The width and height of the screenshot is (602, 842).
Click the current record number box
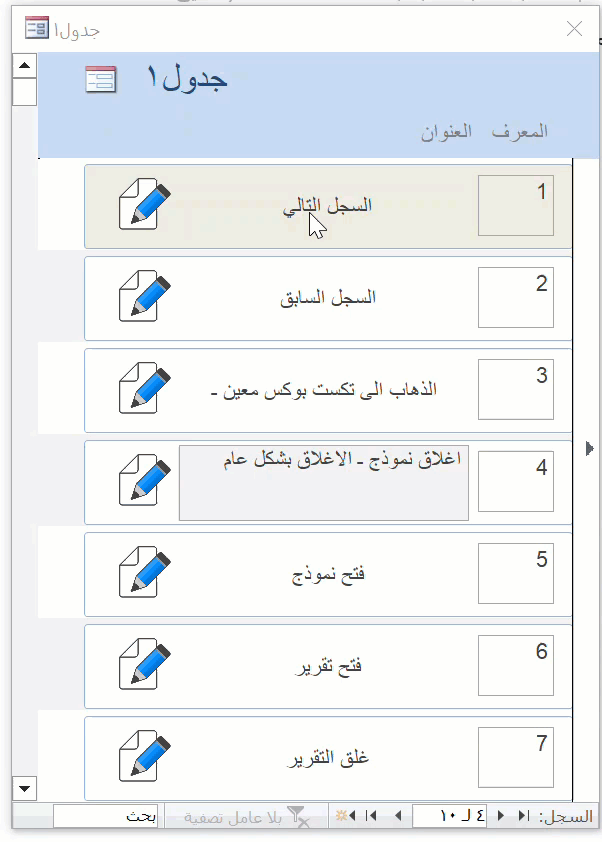point(449,816)
